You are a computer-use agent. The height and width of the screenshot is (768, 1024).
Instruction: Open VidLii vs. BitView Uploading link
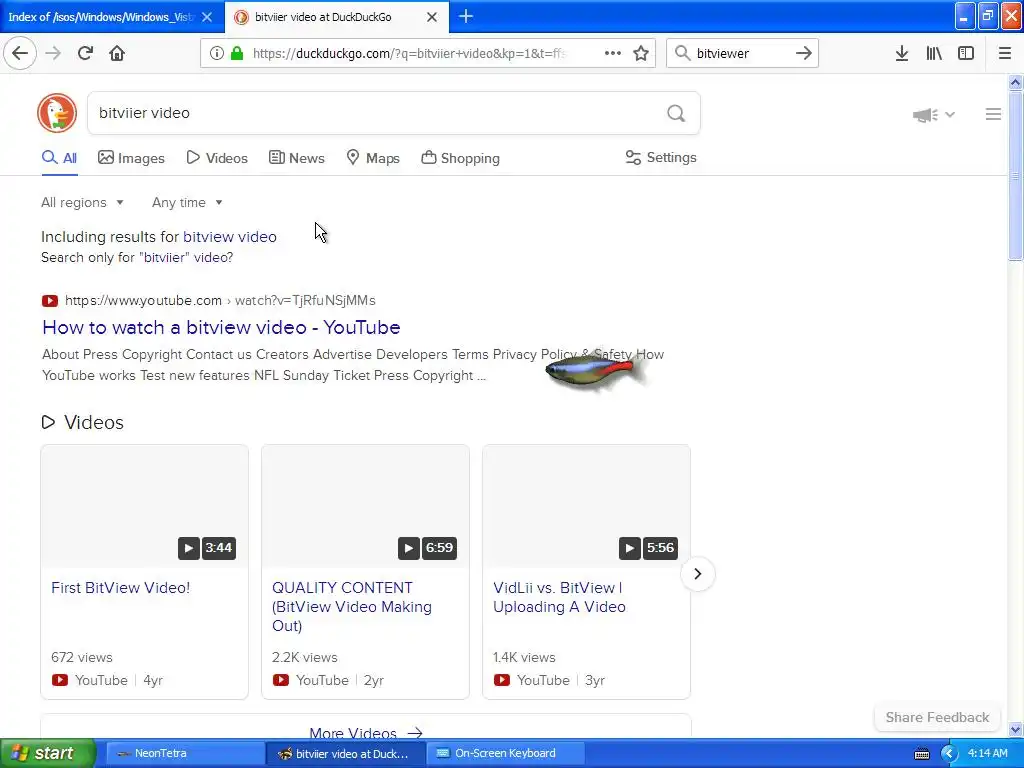pyautogui.click(x=559, y=597)
